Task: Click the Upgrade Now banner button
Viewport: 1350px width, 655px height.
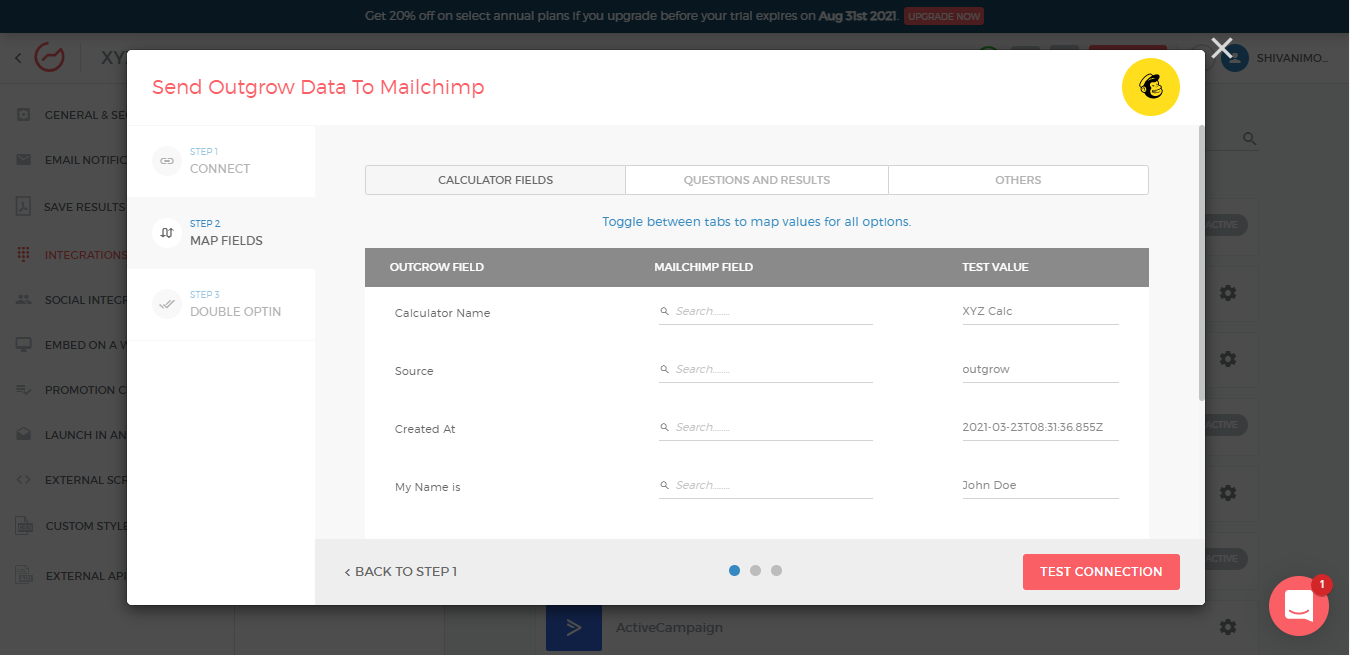Action: (943, 17)
